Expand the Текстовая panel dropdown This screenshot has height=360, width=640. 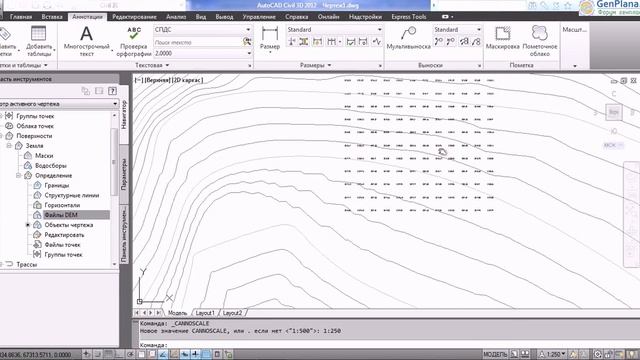tap(152, 65)
